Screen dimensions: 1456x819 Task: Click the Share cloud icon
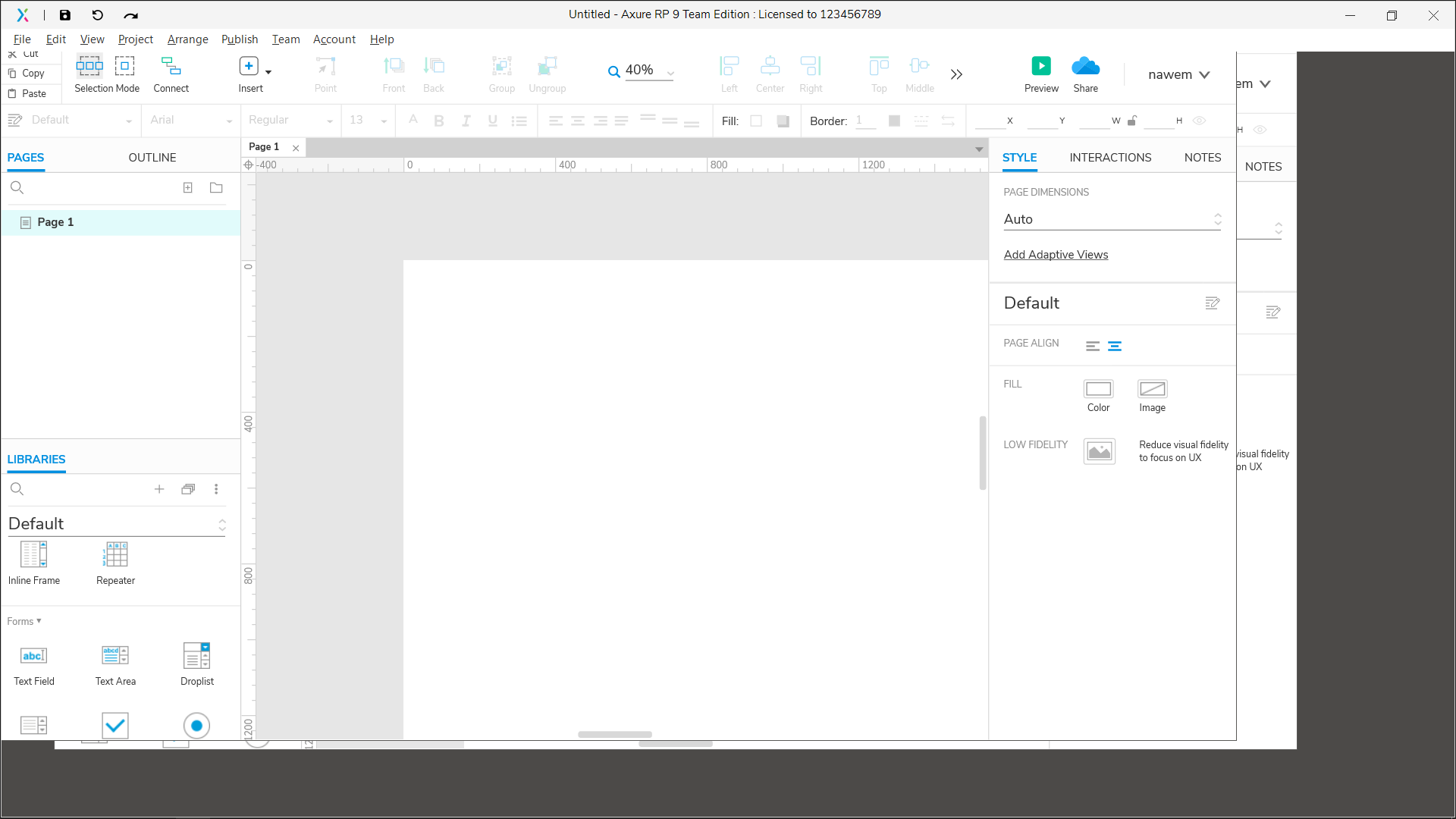point(1085,66)
